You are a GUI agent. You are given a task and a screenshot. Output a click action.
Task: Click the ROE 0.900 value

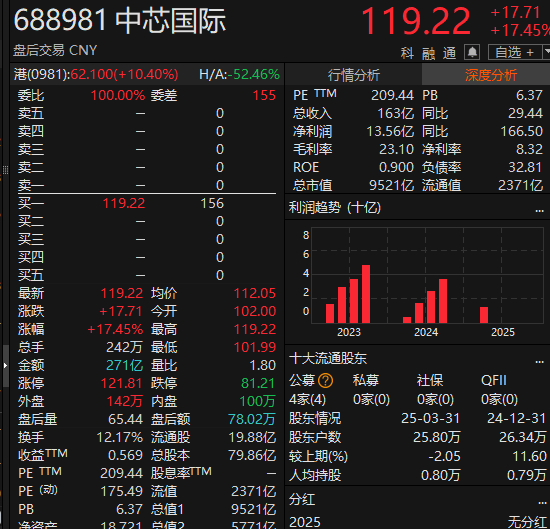pos(396,167)
